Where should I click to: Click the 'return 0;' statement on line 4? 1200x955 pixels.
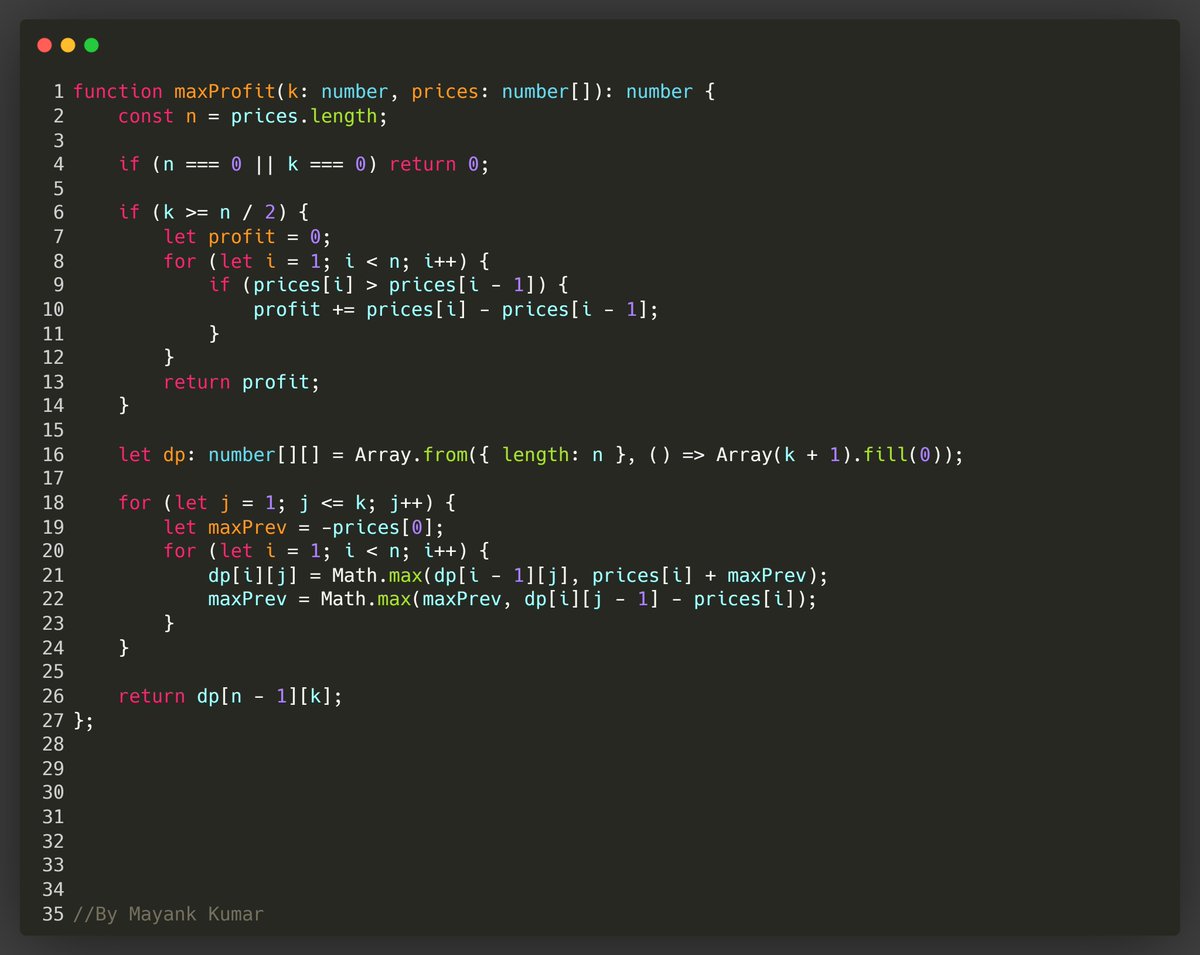(x=440, y=164)
